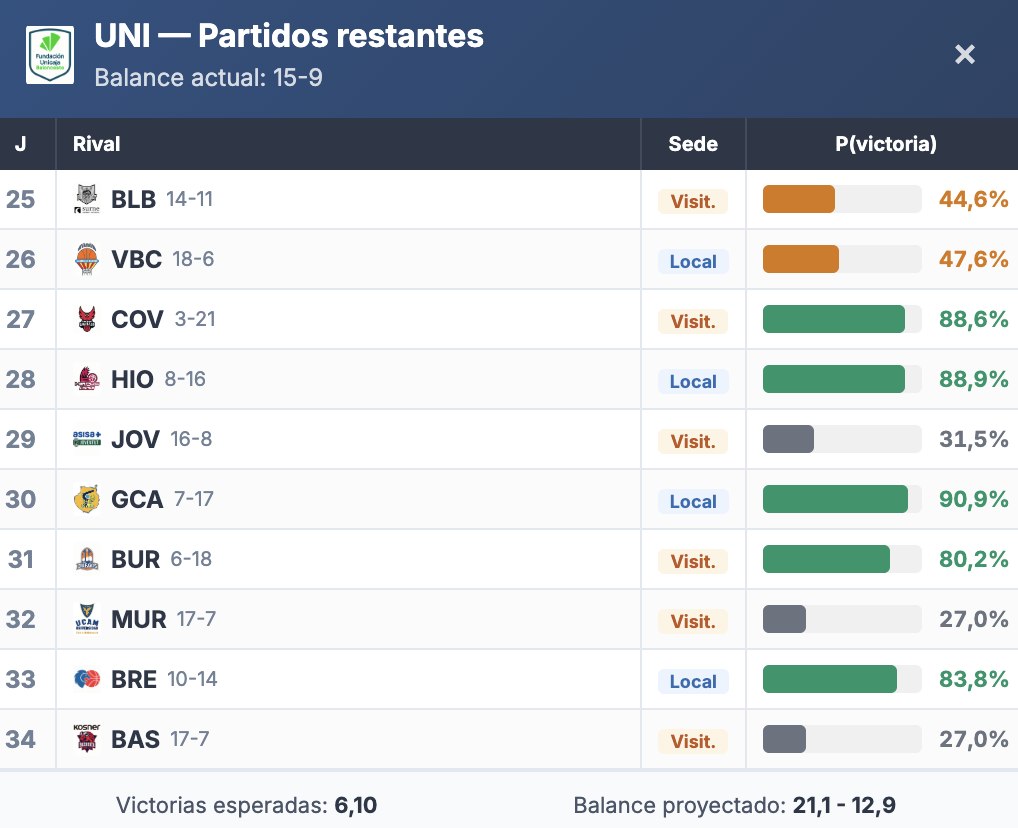
Task: Click the Local badge in VBC row
Action: click(x=693, y=261)
